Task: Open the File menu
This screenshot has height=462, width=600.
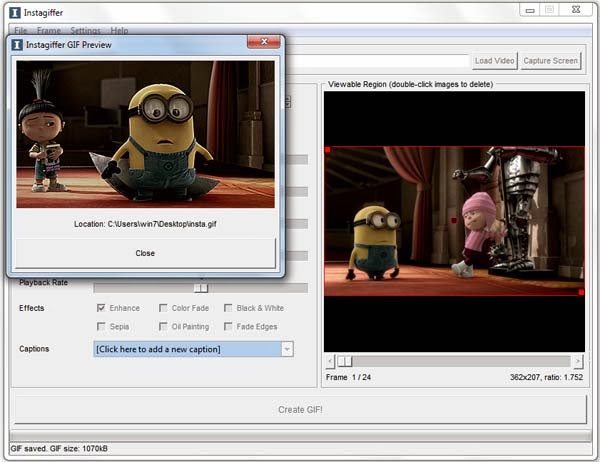Action: [x=20, y=30]
